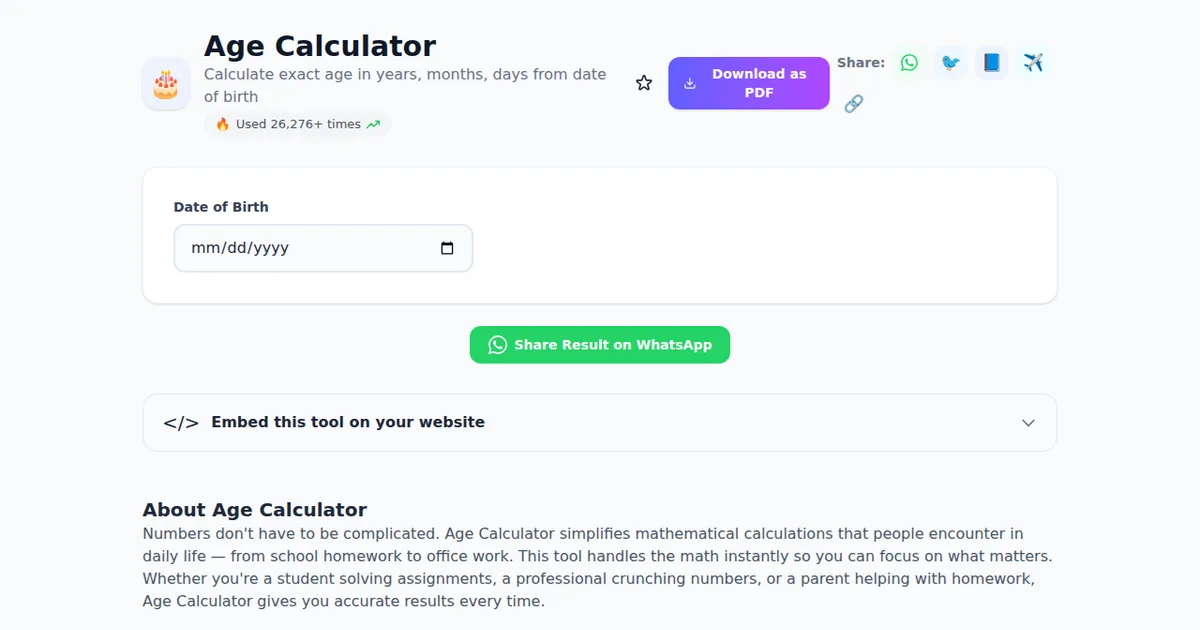Viewport: 1200px width, 630px height.
Task: Open the calendar date picker icon
Action: (x=447, y=248)
